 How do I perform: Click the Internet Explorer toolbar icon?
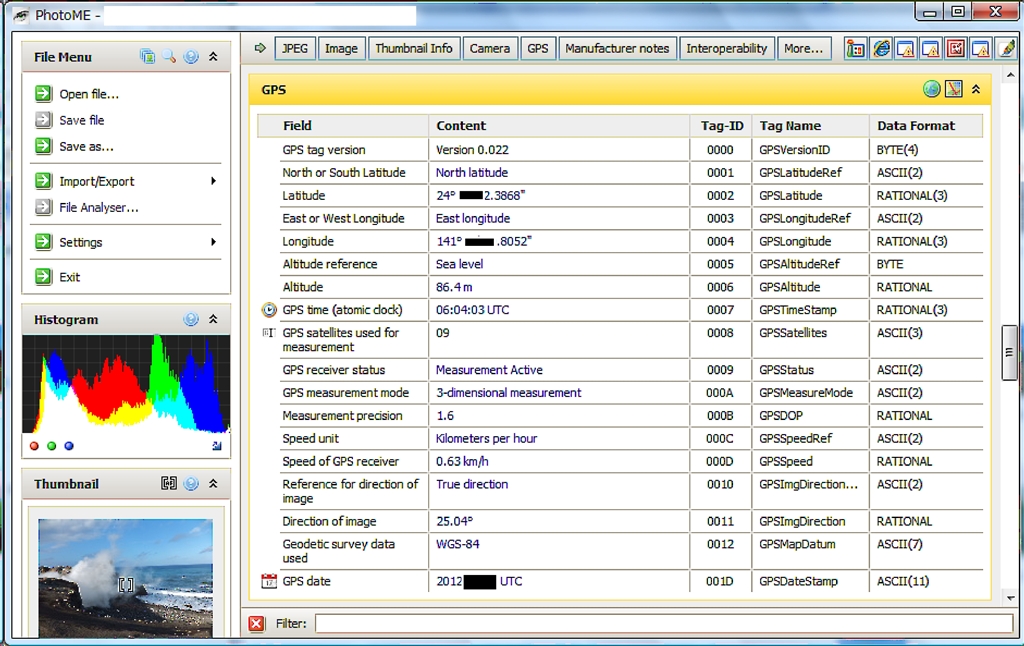[x=881, y=48]
